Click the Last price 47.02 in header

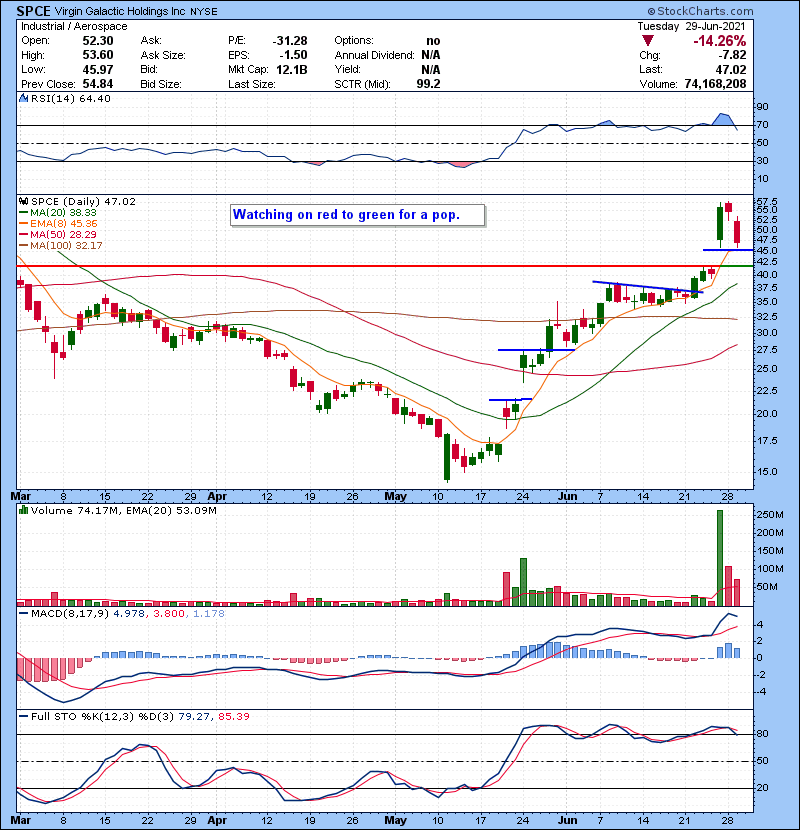pos(731,69)
